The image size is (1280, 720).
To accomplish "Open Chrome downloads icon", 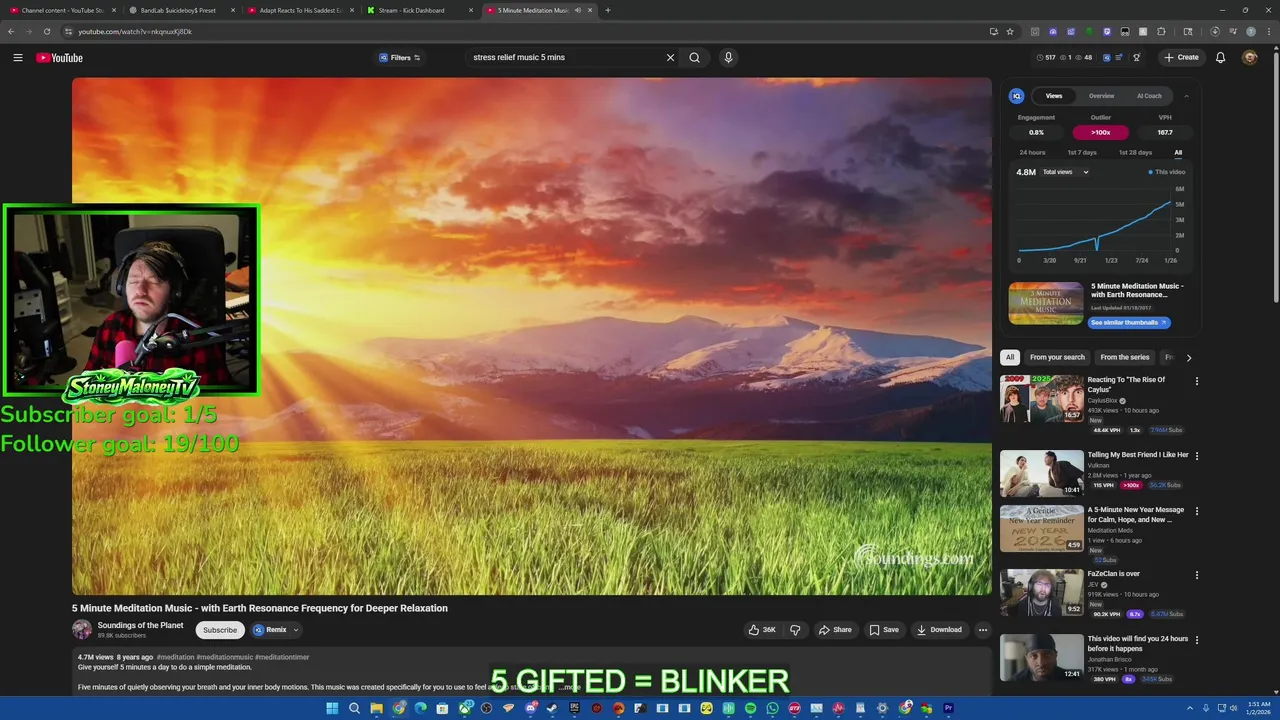I will 1215,31.
